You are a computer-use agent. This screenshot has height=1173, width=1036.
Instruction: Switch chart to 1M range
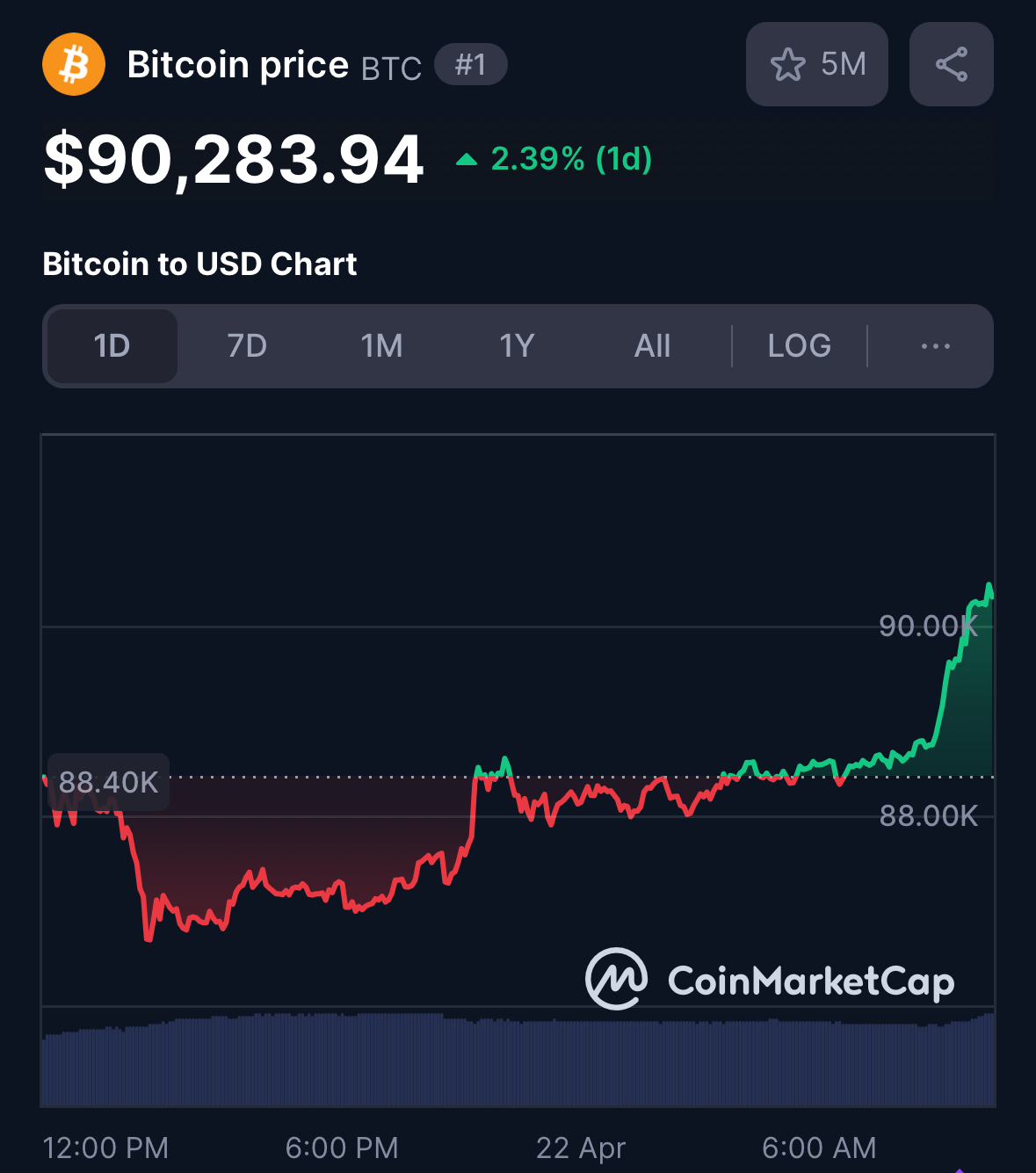click(381, 346)
